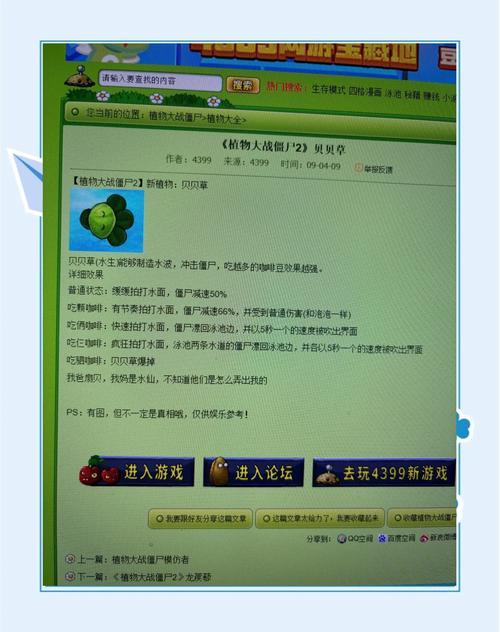Click the line starting 吃颗咖啡: 有节奏拍打水面
Screen dimensions: 500x632
(x=209, y=311)
